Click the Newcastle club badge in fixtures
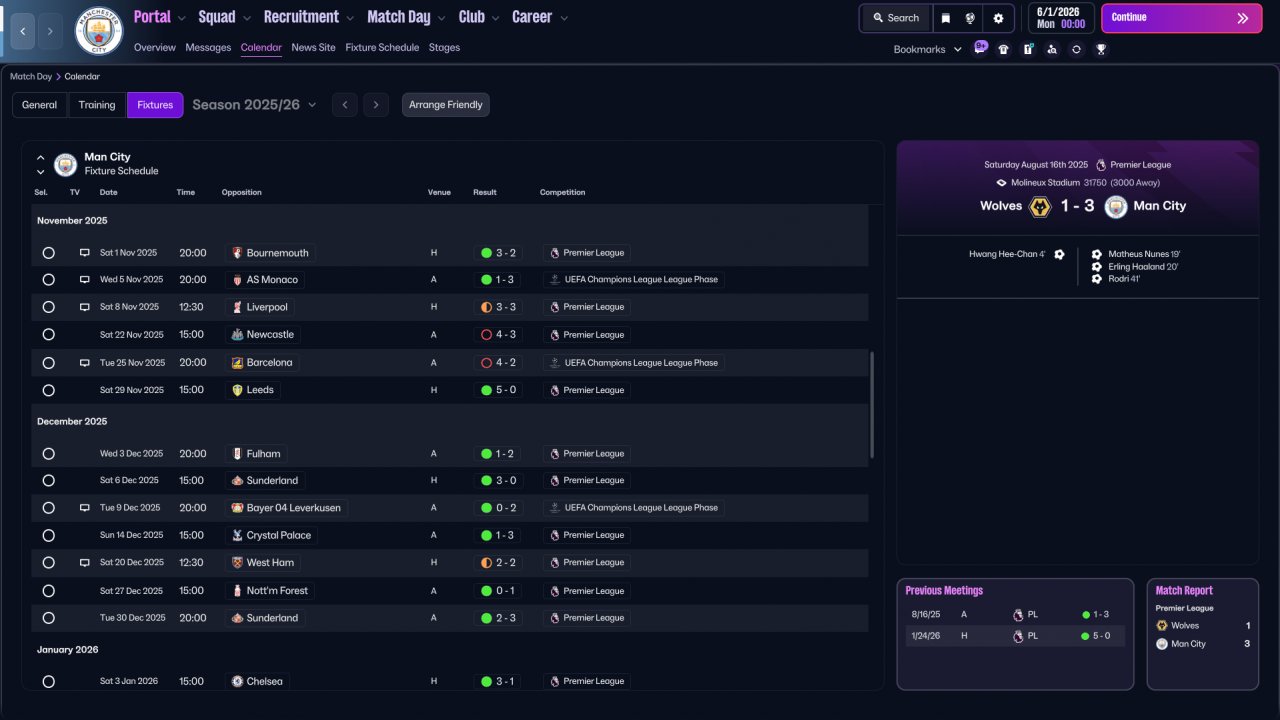 point(237,335)
